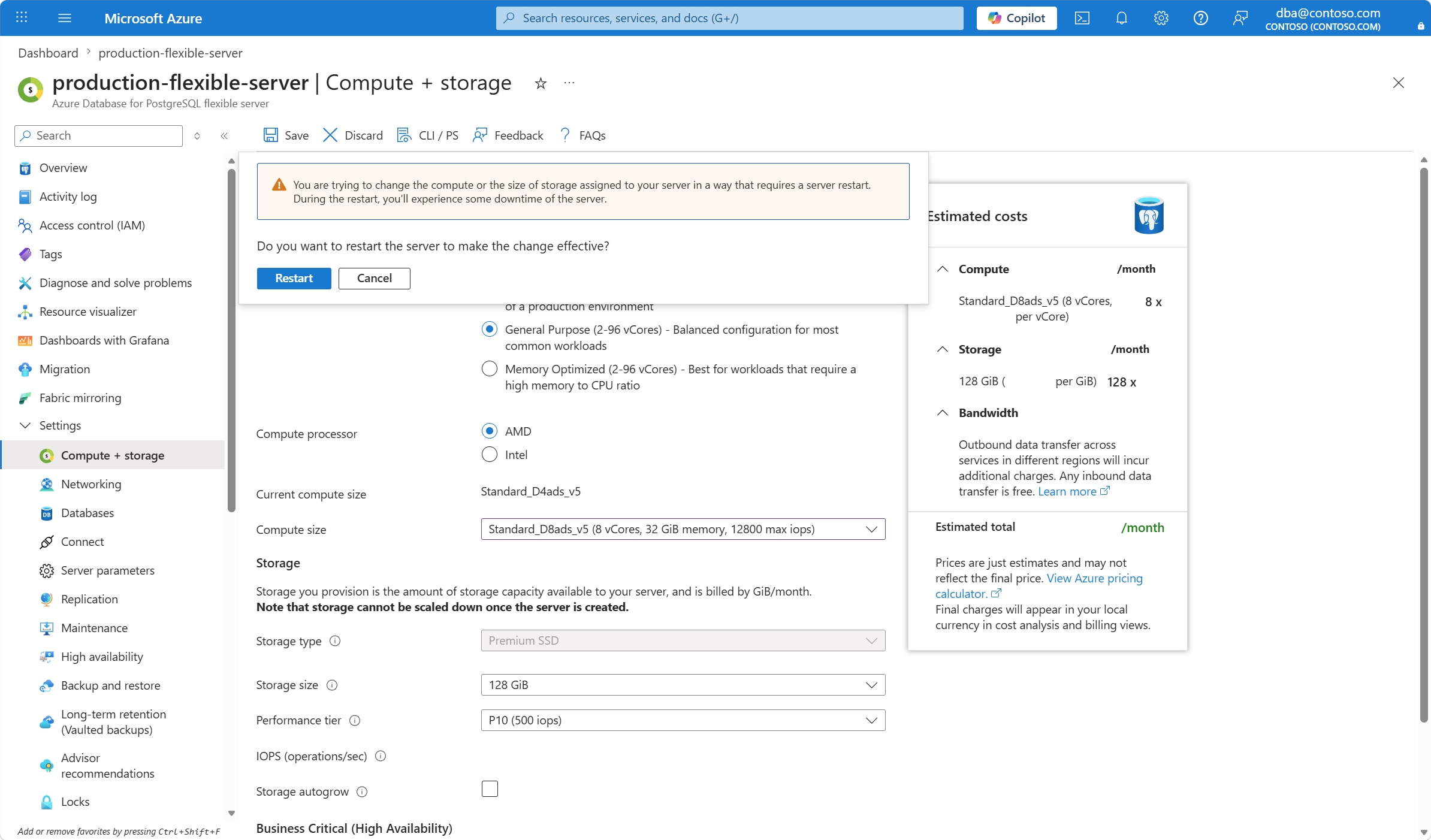Cancel the restart confirmation

375,278
